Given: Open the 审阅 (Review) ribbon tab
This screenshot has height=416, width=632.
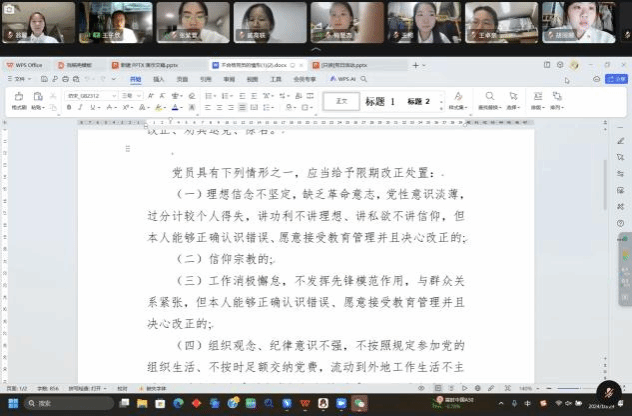Looking at the screenshot, I should pyautogui.click(x=229, y=78).
